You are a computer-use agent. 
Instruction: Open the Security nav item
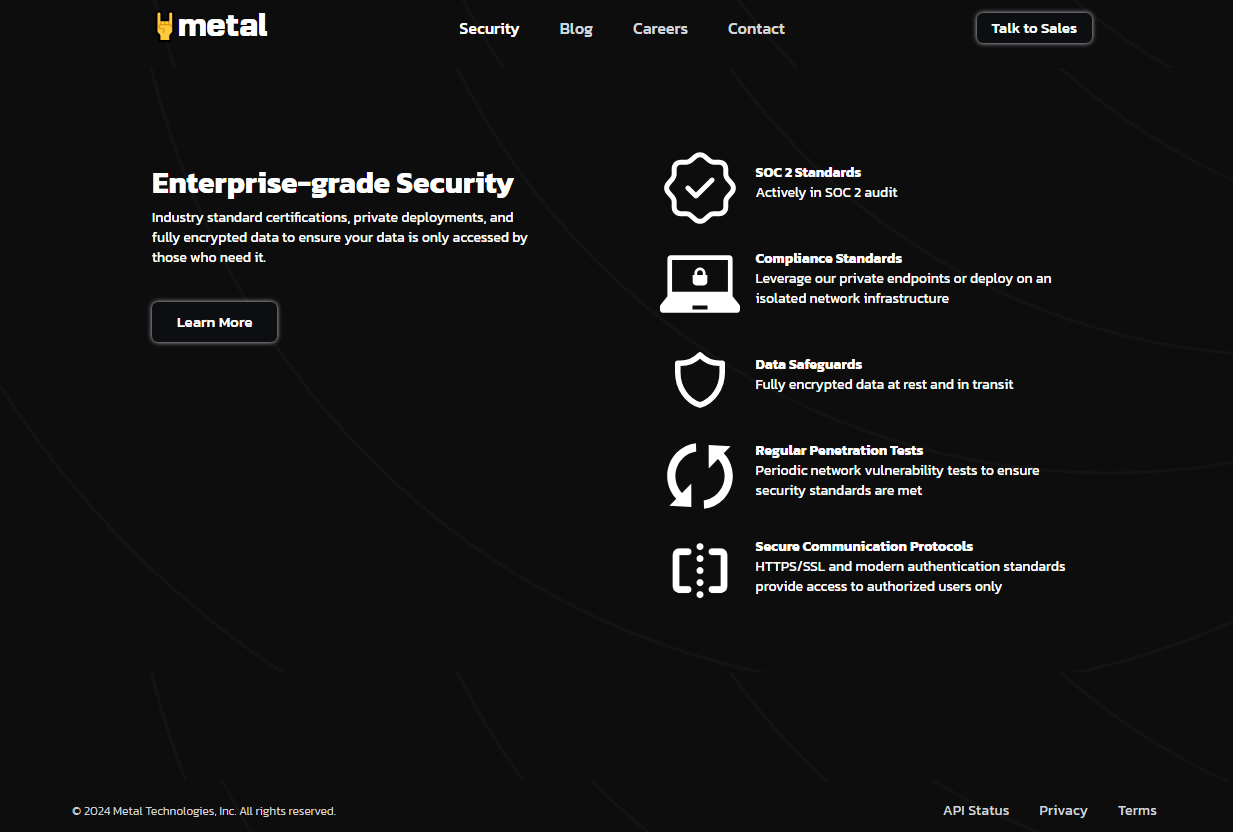coord(489,29)
